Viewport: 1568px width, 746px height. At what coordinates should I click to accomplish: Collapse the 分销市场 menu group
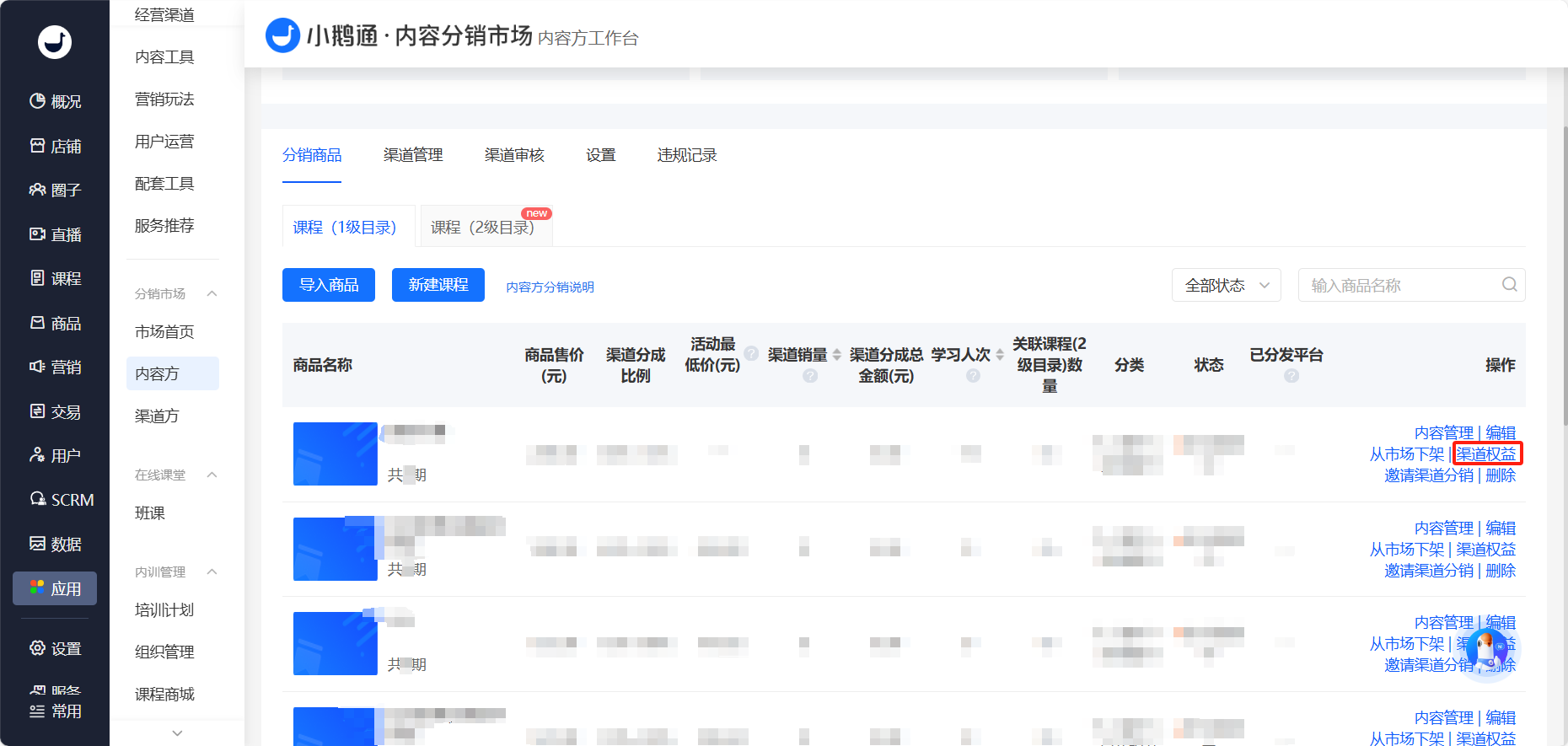(x=212, y=293)
